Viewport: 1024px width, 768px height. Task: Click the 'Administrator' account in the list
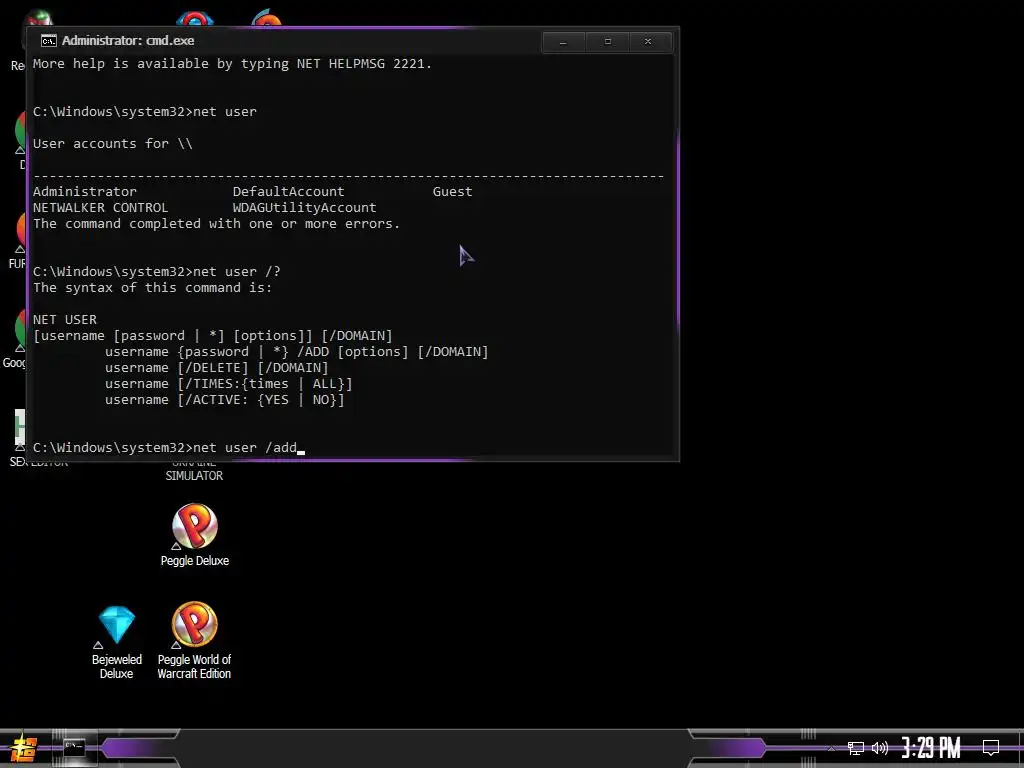[85, 191]
